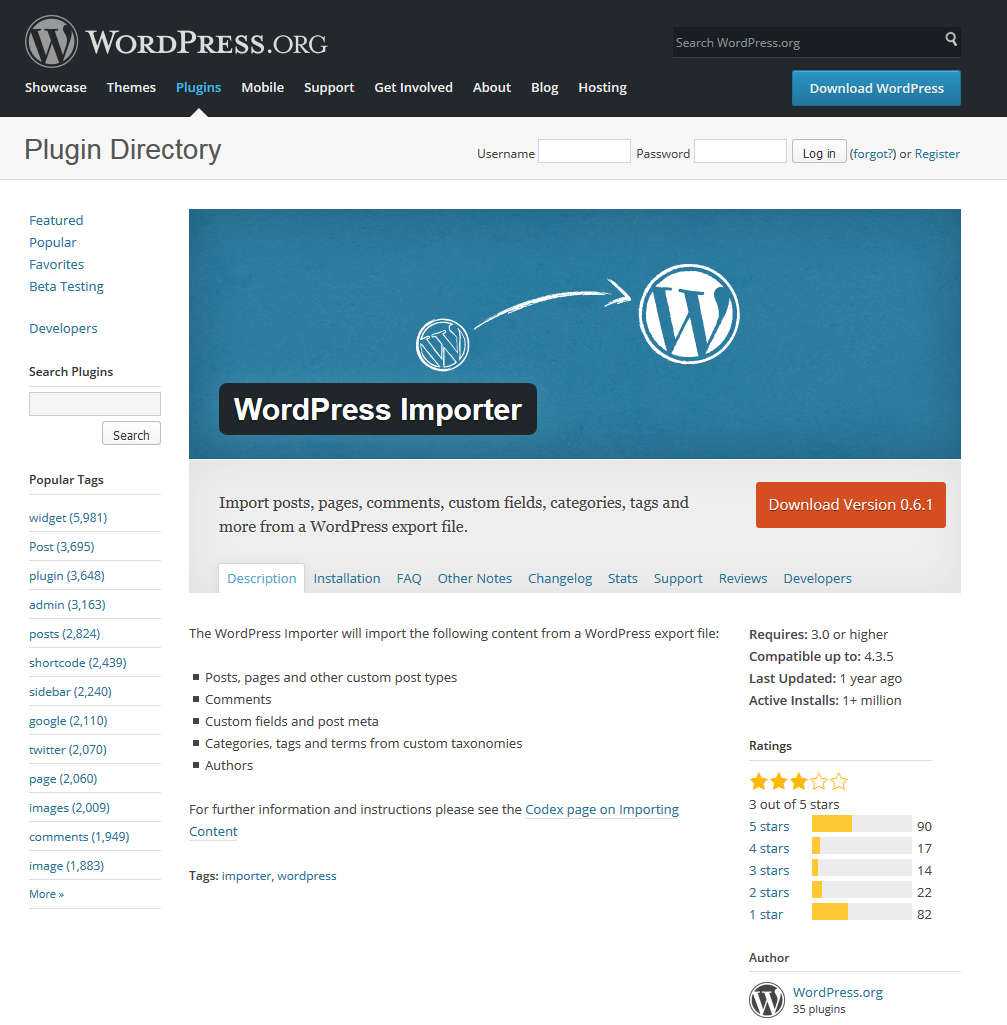Click the Download WordPress button

tap(876, 88)
